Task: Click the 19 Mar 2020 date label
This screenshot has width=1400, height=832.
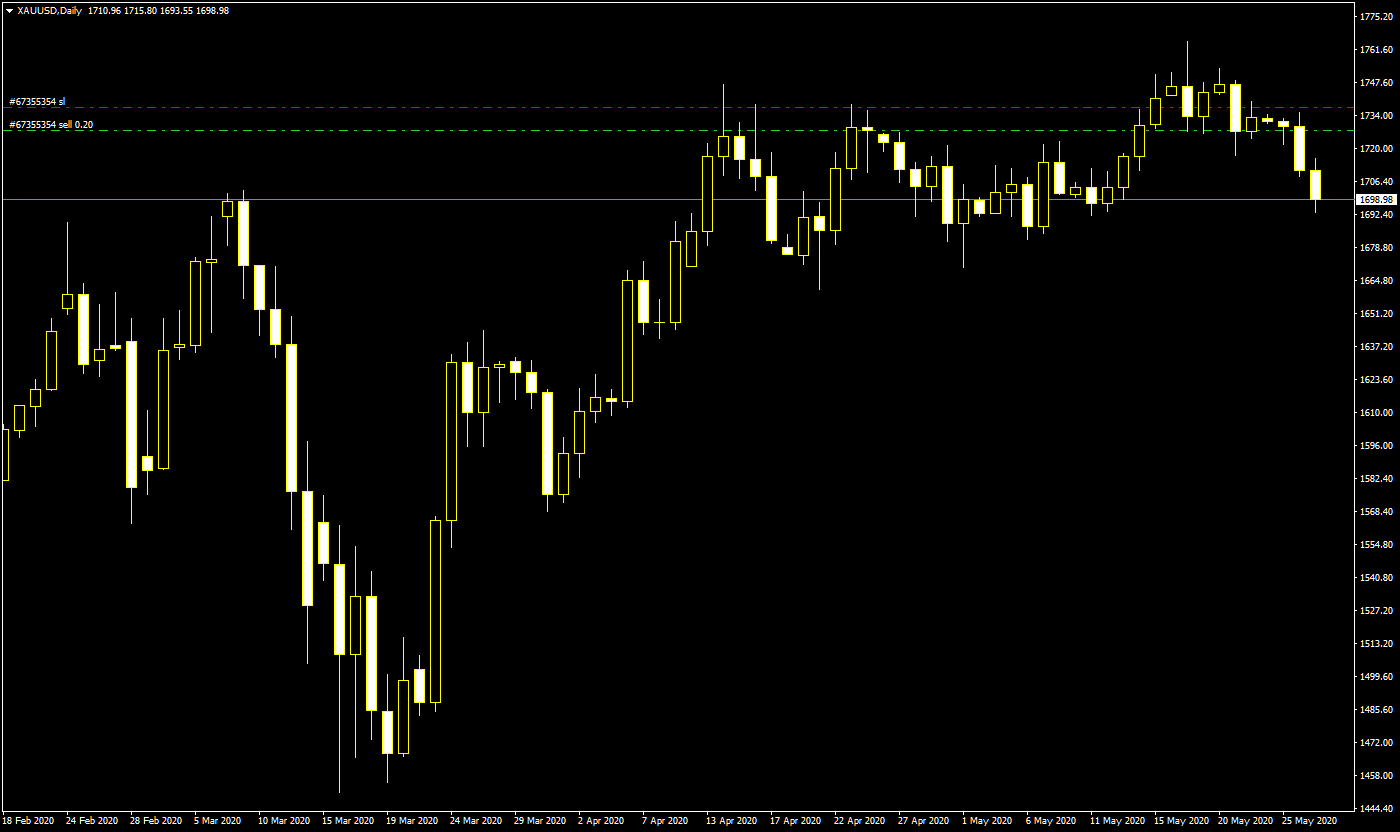Action: [x=412, y=821]
